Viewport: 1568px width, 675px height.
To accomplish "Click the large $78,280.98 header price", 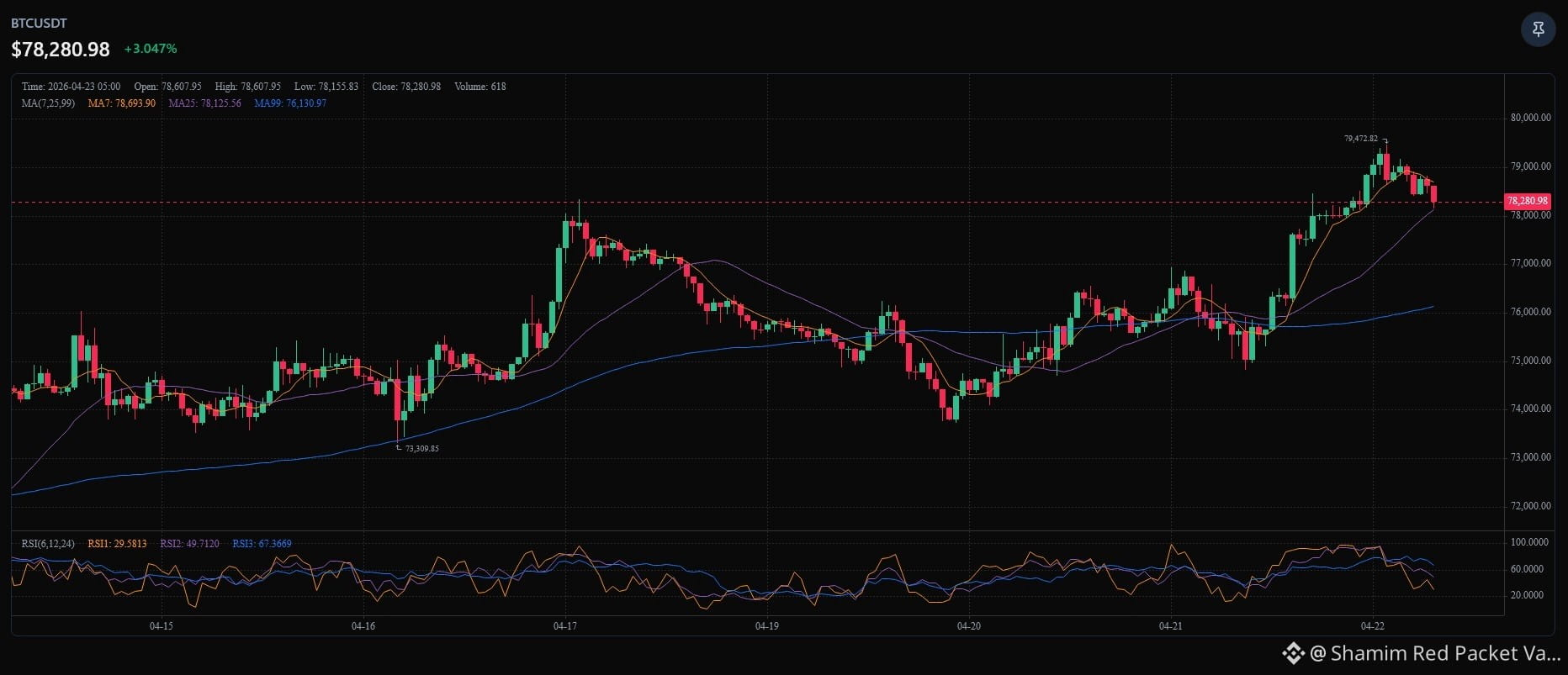I will [x=61, y=50].
